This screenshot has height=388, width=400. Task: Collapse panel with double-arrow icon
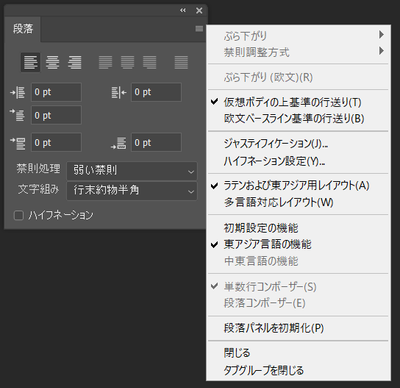(x=183, y=10)
